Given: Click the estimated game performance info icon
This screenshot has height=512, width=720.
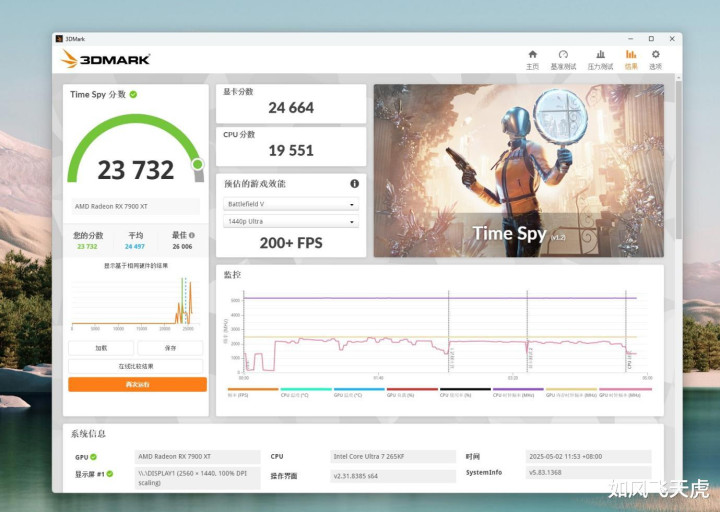Looking at the screenshot, I should (x=354, y=184).
